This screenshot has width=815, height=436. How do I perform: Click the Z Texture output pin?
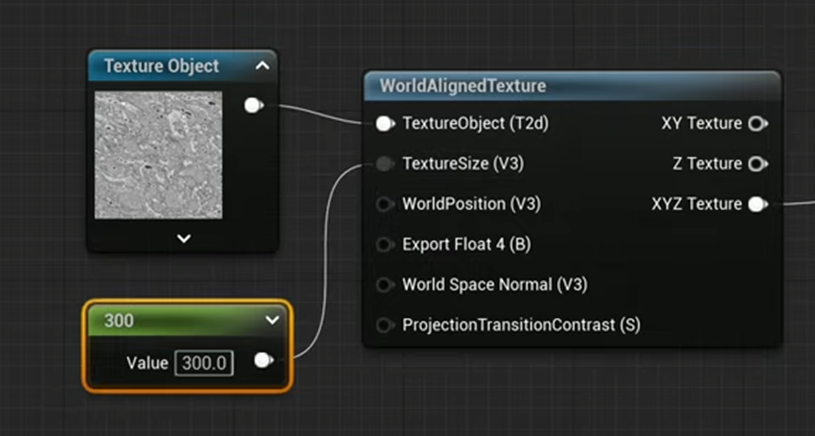point(758,164)
